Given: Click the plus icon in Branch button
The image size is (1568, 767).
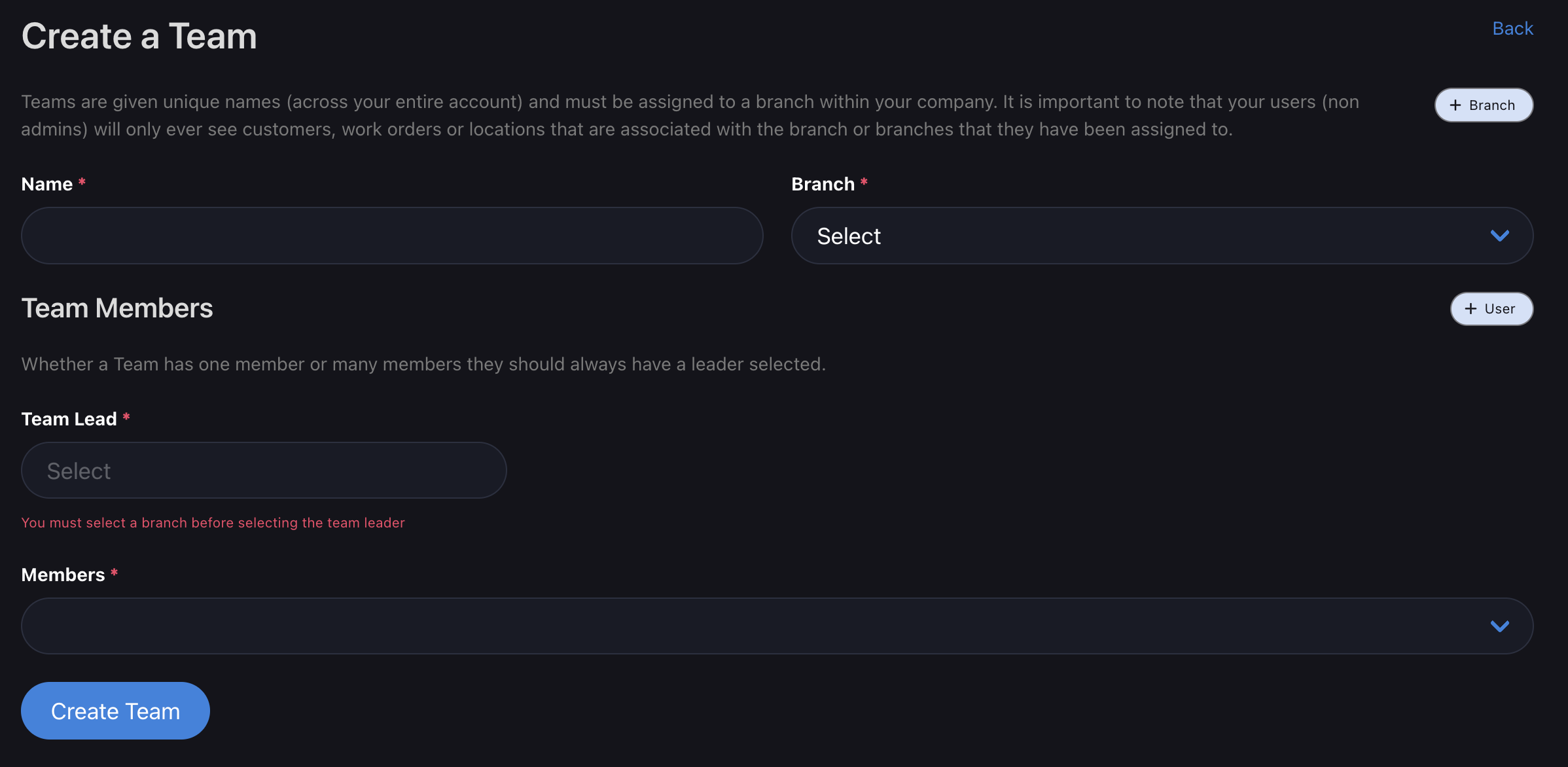Looking at the screenshot, I should tap(1455, 105).
